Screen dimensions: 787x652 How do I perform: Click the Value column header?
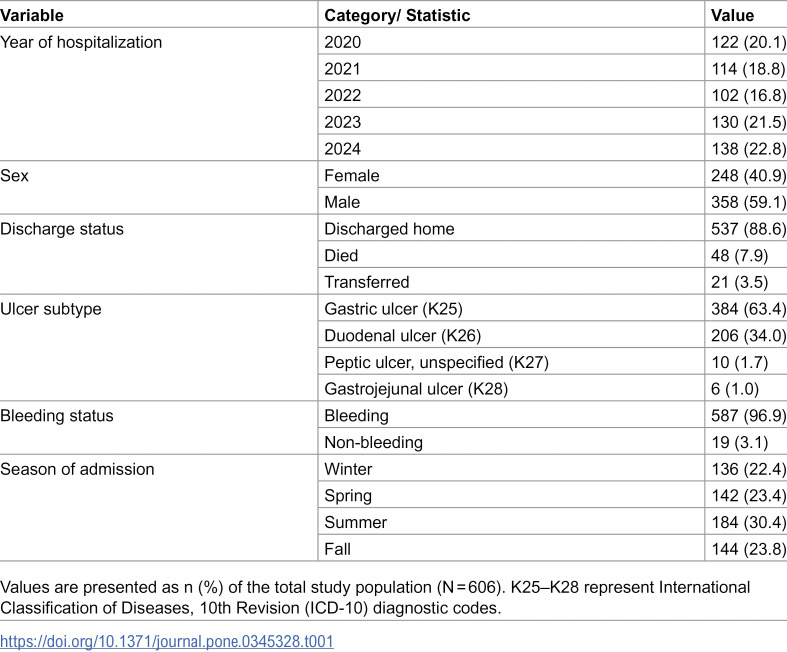[x=732, y=15]
